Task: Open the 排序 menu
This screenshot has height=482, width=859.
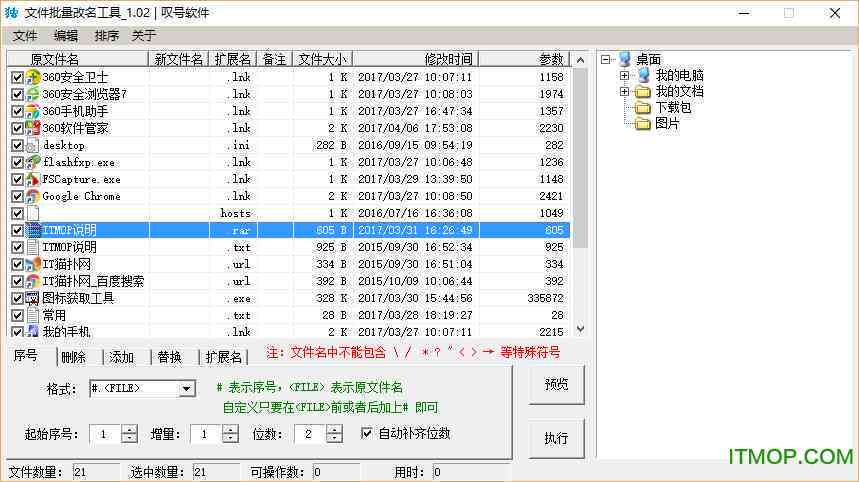Action: pos(106,36)
